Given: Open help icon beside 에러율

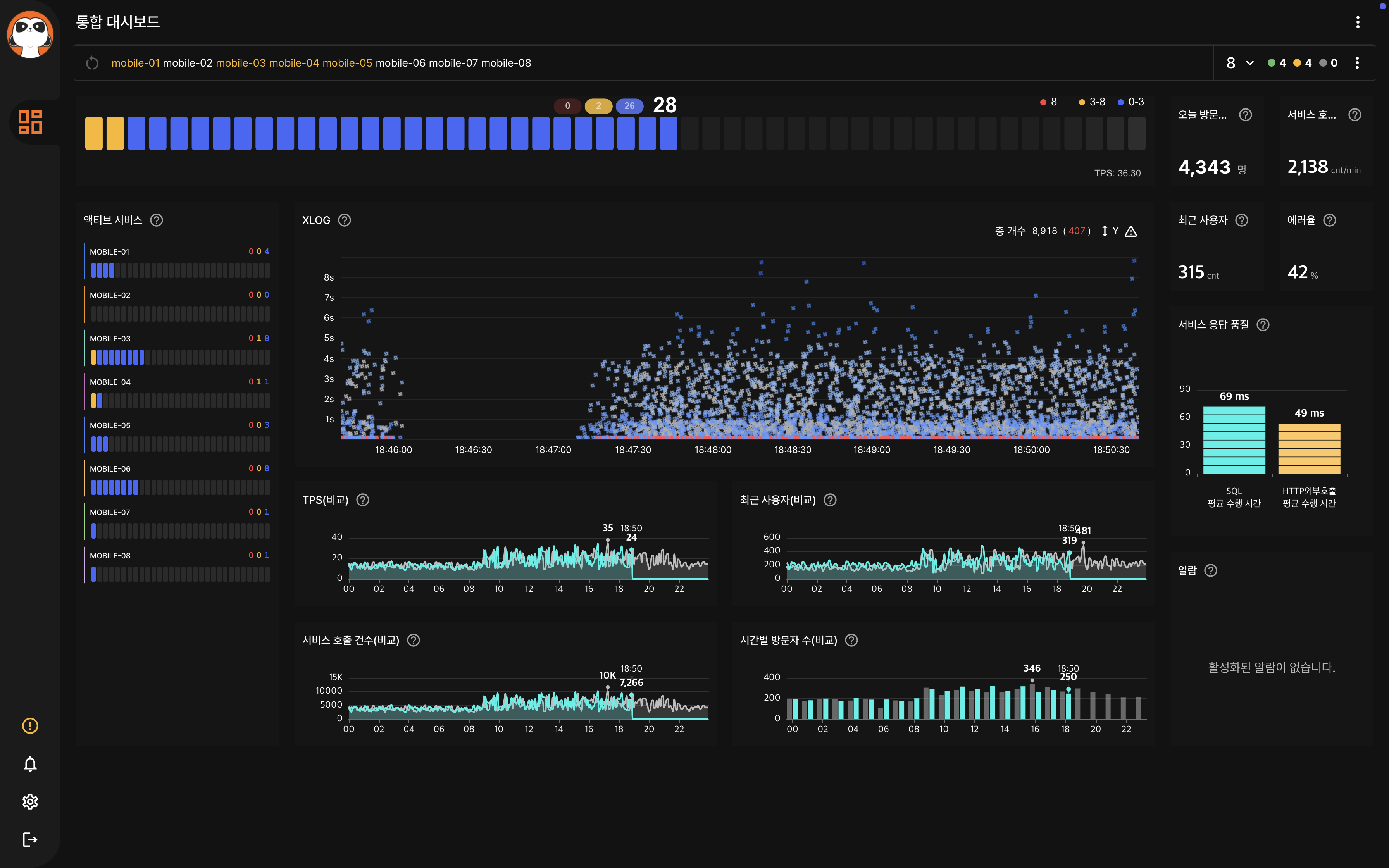Looking at the screenshot, I should [x=1329, y=220].
